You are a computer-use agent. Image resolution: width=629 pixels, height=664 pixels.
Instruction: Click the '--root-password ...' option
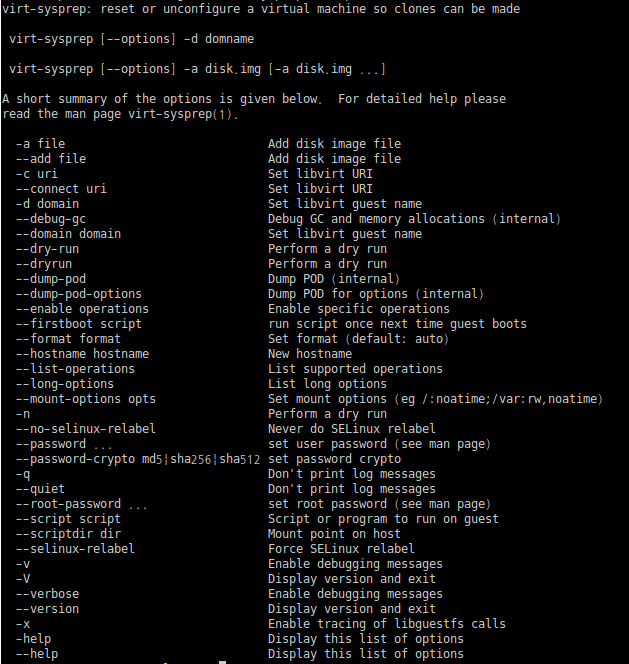tap(82, 504)
